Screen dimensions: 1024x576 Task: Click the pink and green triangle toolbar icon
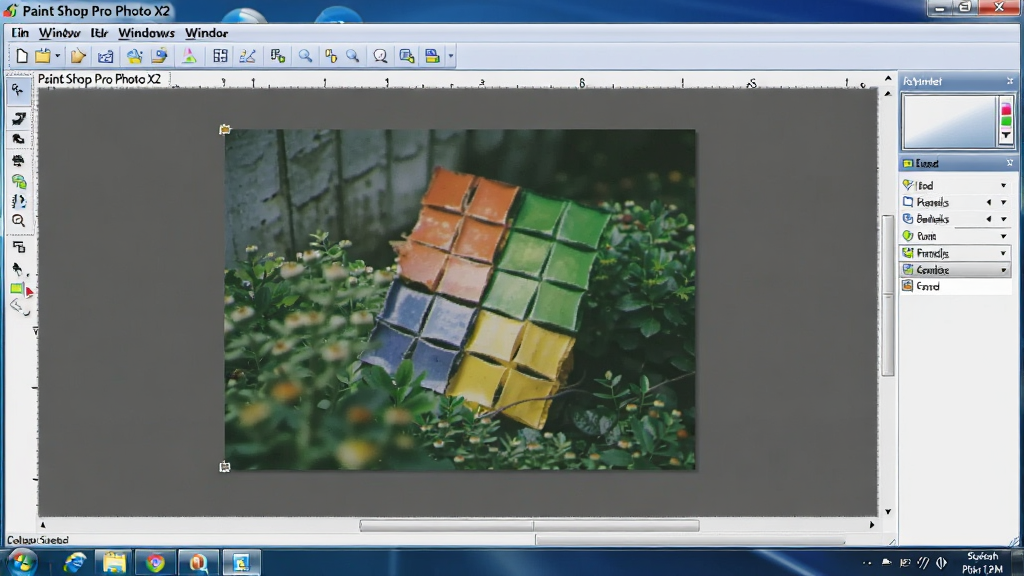pyautogui.click(x=189, y=56)
